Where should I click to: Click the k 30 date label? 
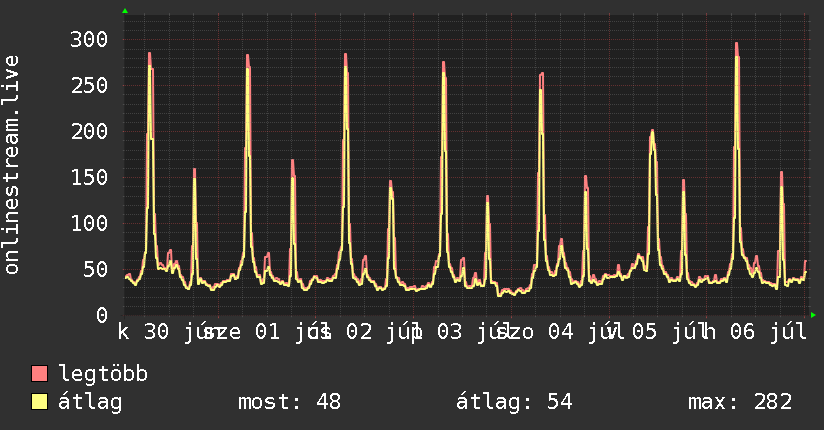click(x=143, y=332)
